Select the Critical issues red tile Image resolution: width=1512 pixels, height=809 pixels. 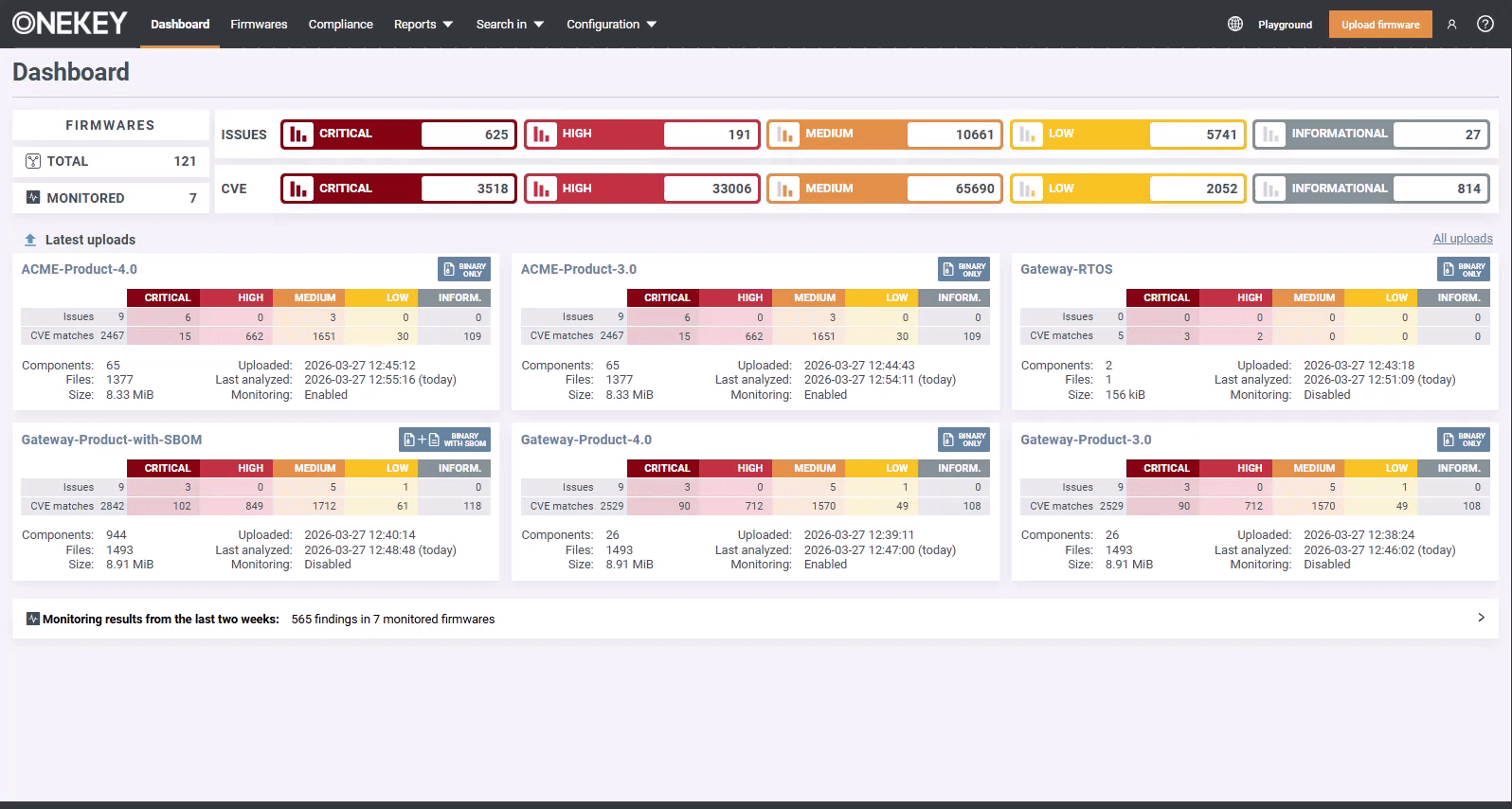pos(399,135)
